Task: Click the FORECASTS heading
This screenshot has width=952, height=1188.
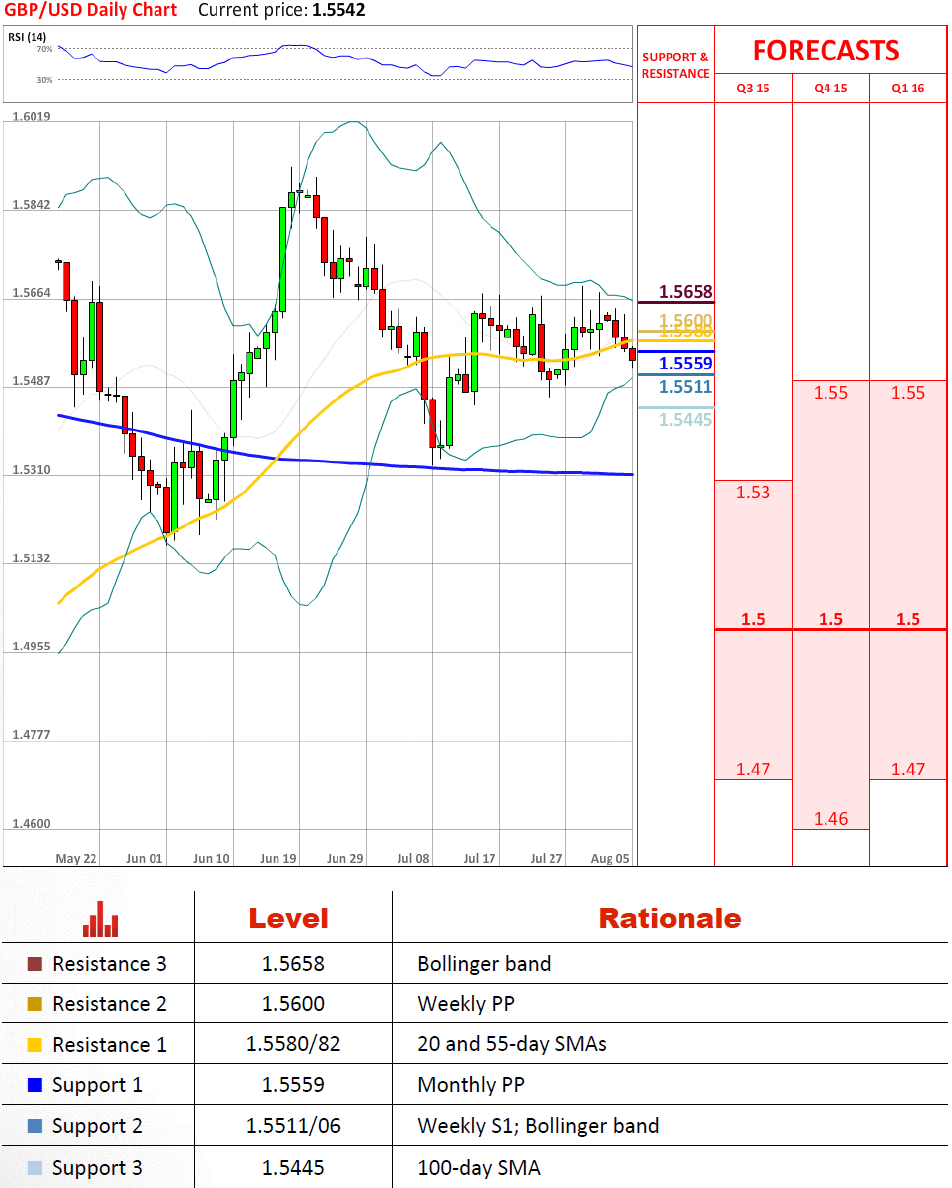Action: (x=826, y=50)
